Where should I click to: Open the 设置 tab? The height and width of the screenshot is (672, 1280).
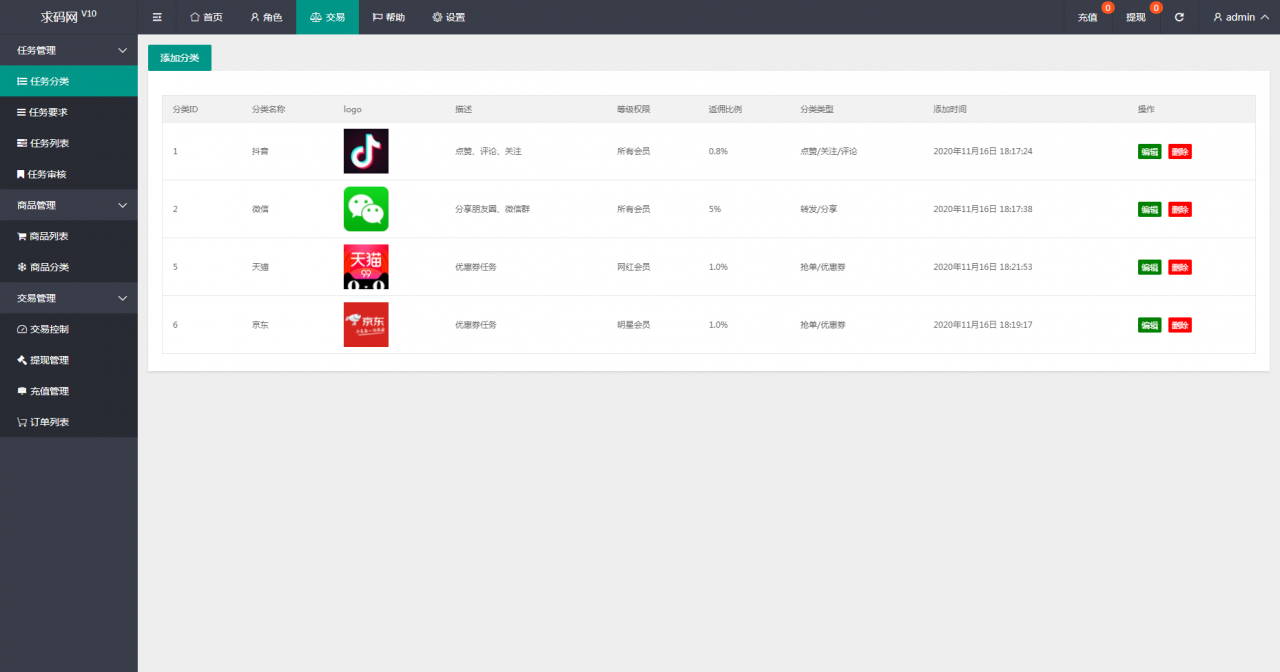(x=448, y=17)
